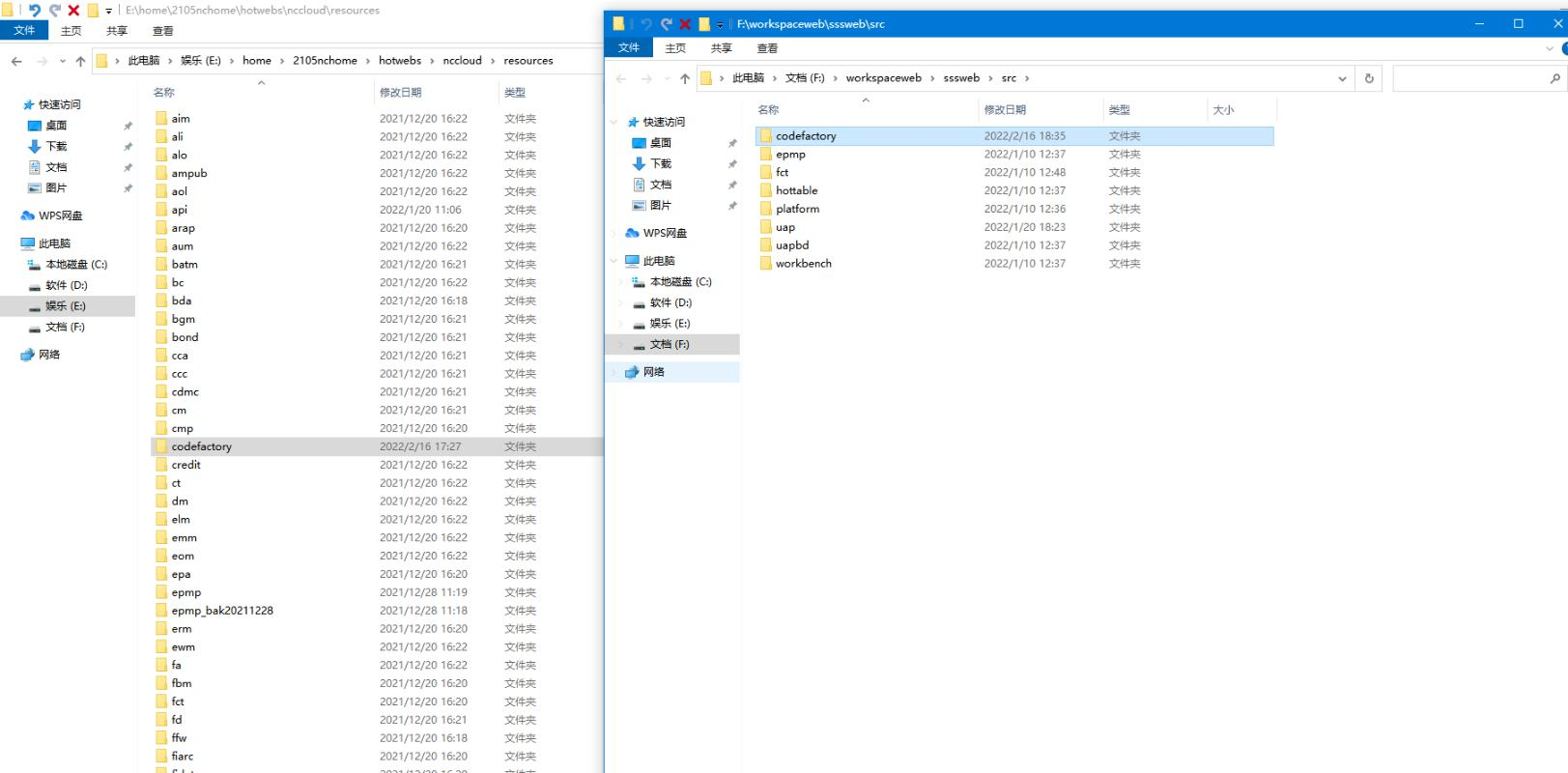1568x773 pixels.
Task: Select fct folder icon in src window
Action: [x=765, y=173]
